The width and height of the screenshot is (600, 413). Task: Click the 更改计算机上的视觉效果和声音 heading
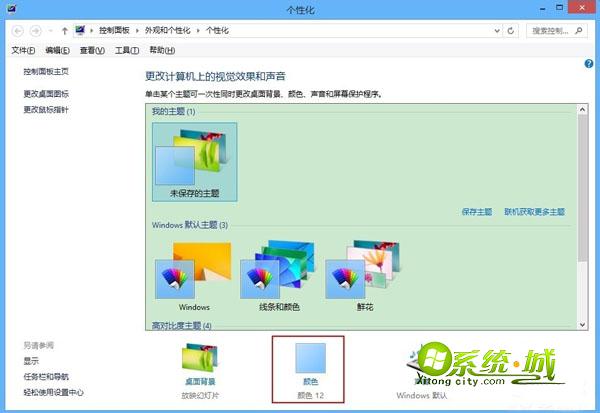tap(215, 76)
